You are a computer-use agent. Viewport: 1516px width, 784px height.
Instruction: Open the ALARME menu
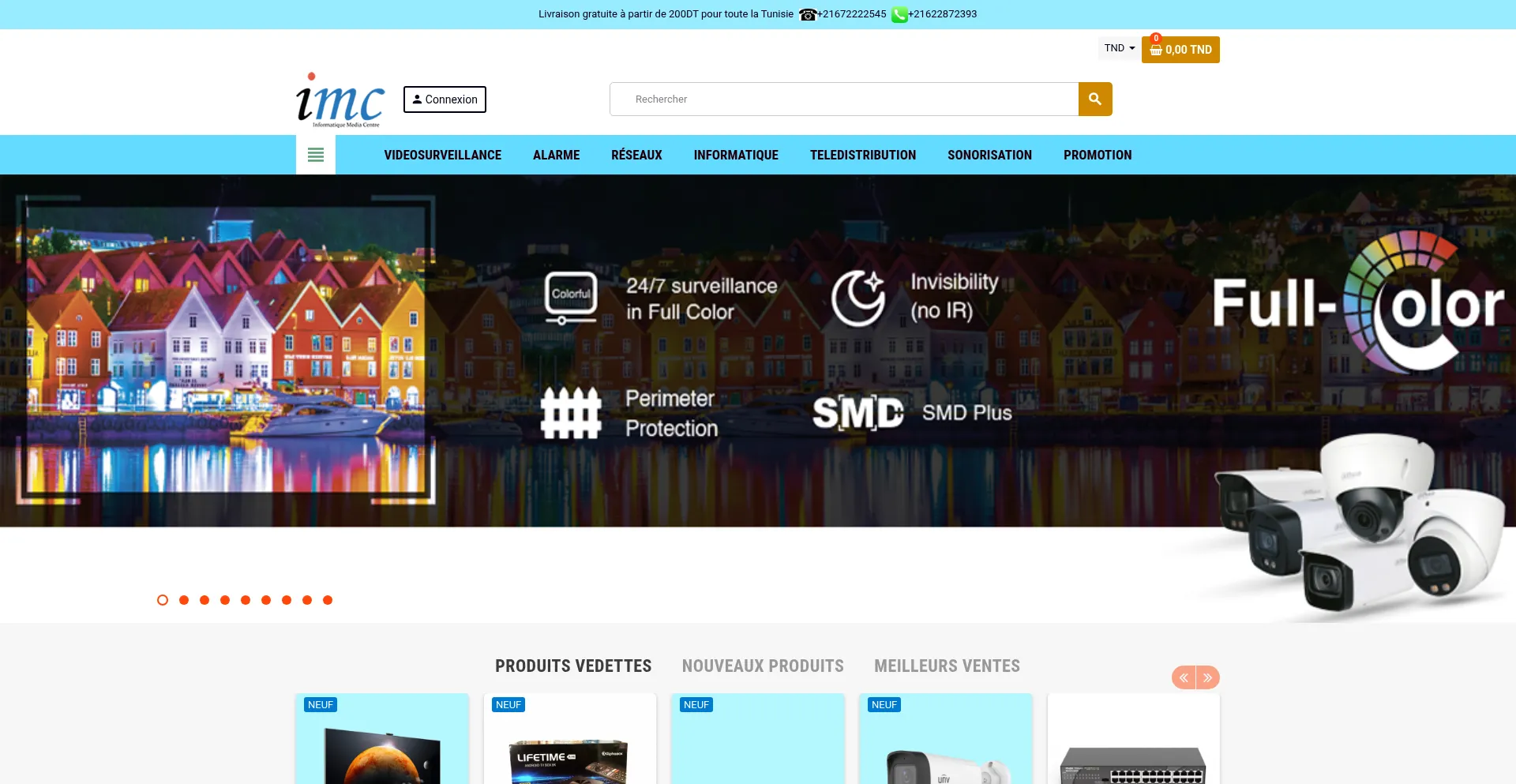557,155
